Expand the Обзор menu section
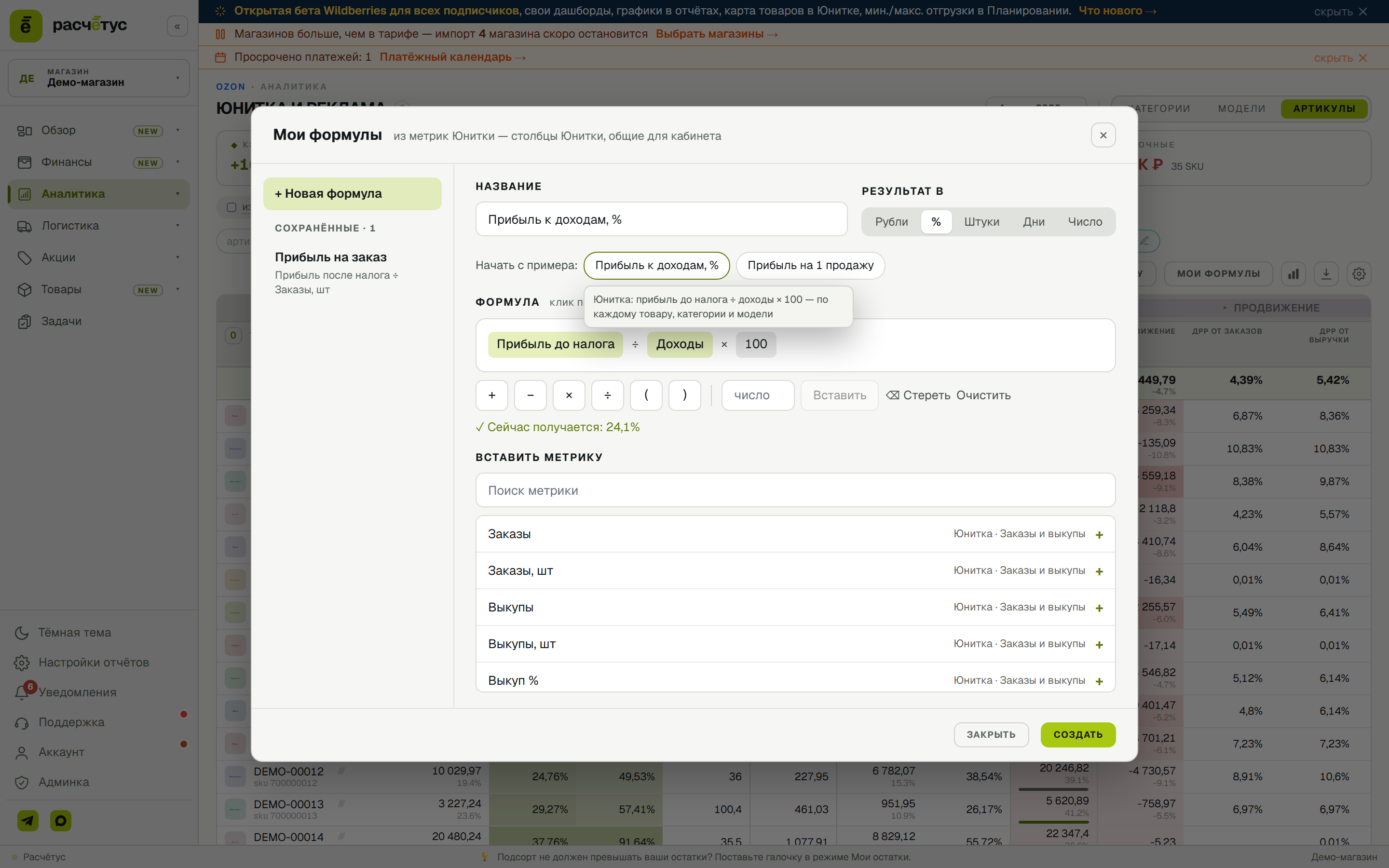This screenshot has width=1389, height=868. [x=177, y=130]
